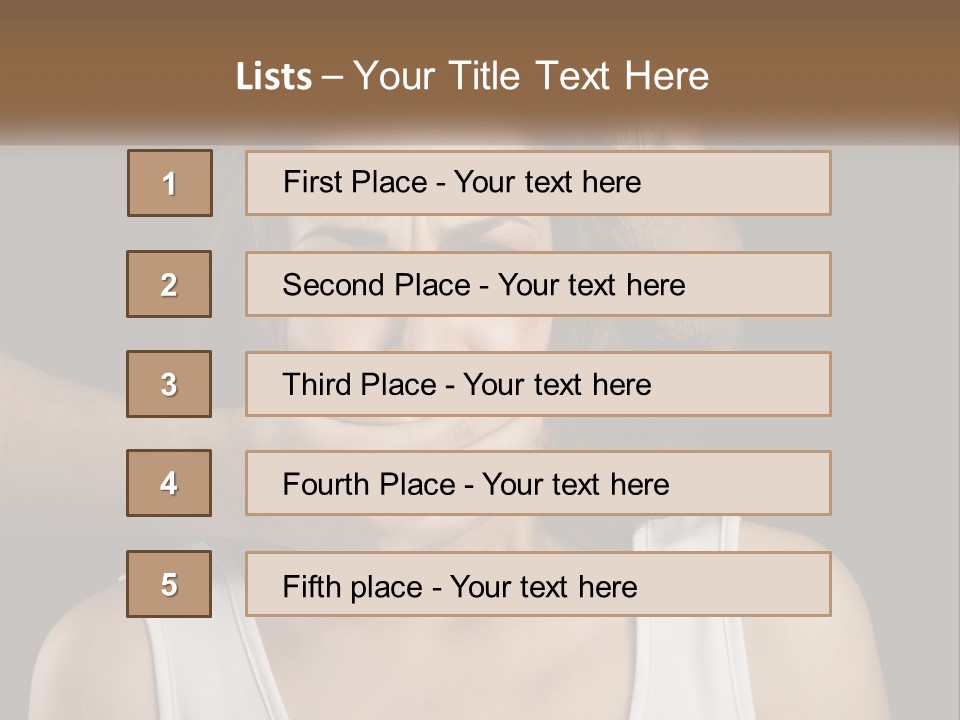Image resolution: width=960 pixels, height=720 pixels.
Task: Click the number 5 brown square
Action: pos(169,584)
